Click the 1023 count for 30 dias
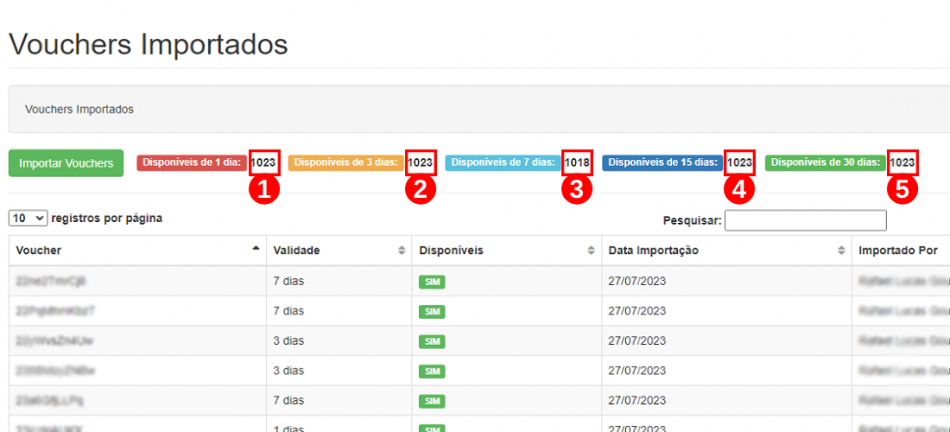This screenshot has width=950, height=432. 902,162
